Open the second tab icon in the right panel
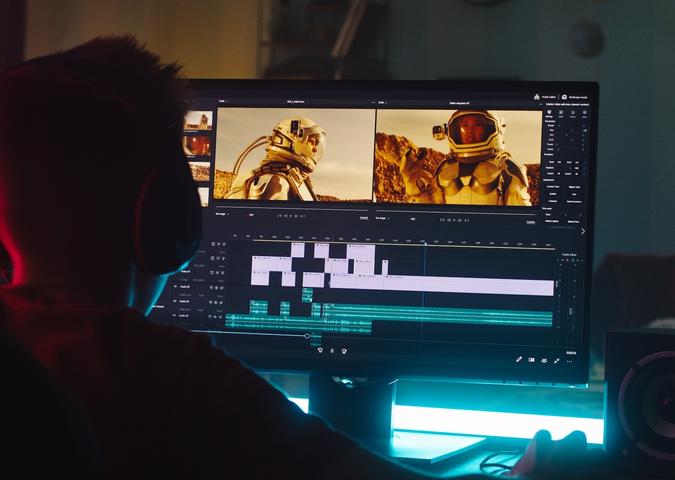 [561, 114]
